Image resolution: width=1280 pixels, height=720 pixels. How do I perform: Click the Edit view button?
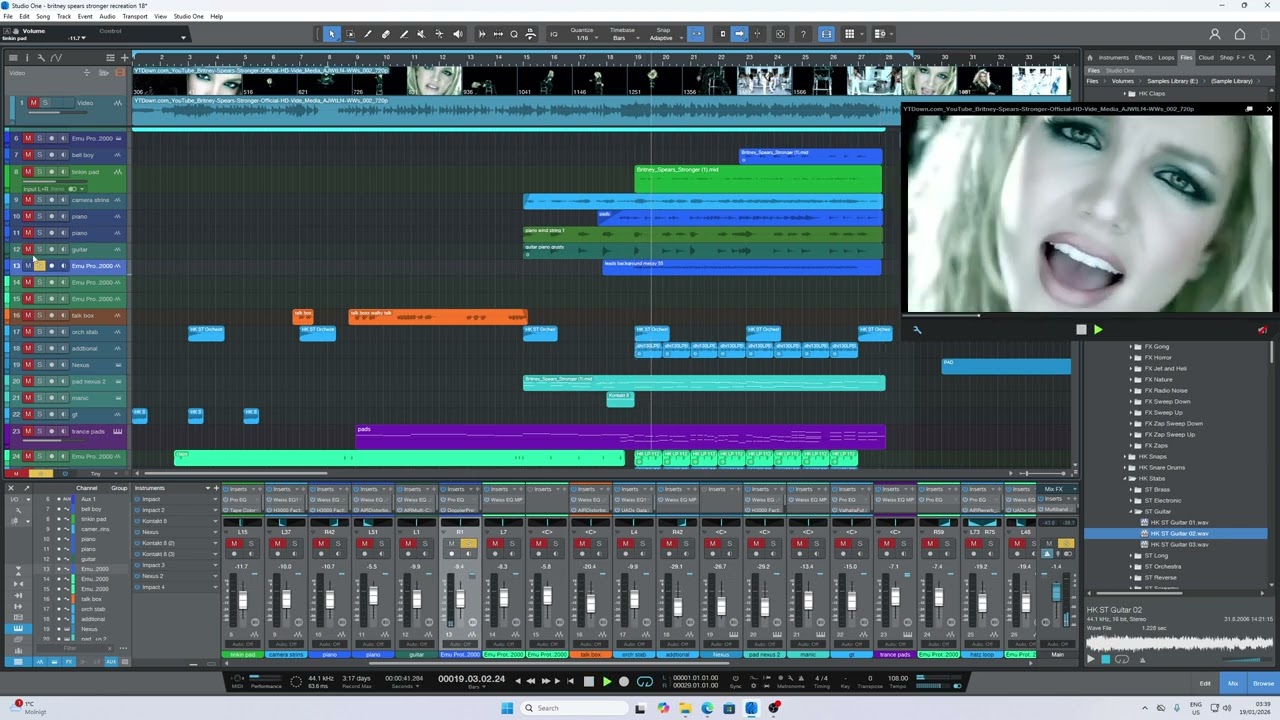1205,683
